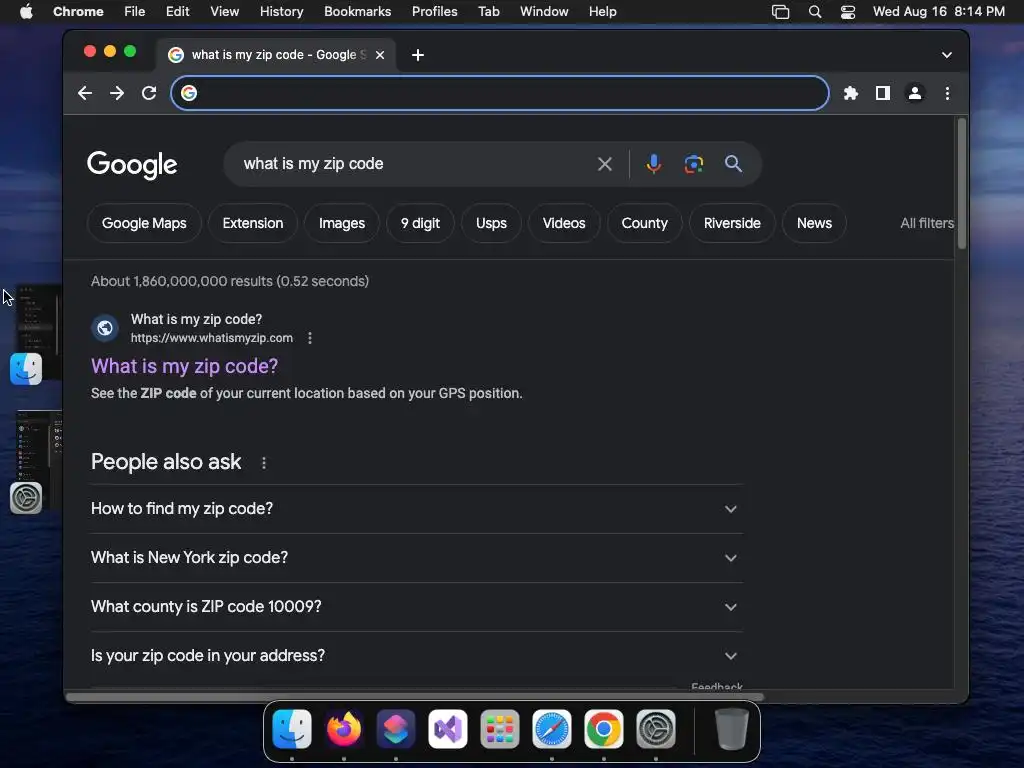This screenshot has width=1024, height=768.
Task: Select the 9 digit filter chip
Action: pos(420,223)
